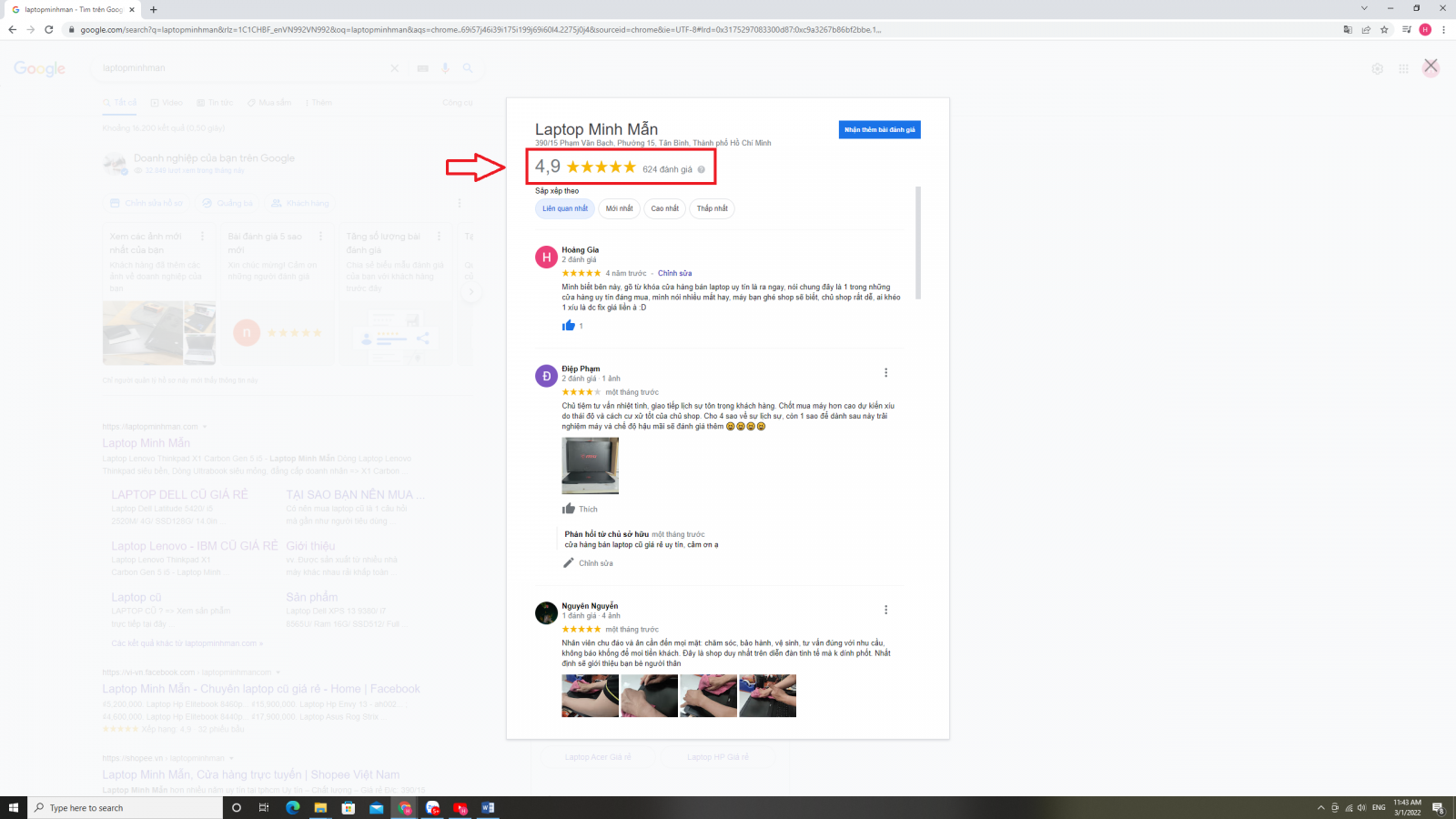This screenshot has height=819, width=1456.
Task: Click the Laptop Minh Mẫn search result title
Action: 146,443
